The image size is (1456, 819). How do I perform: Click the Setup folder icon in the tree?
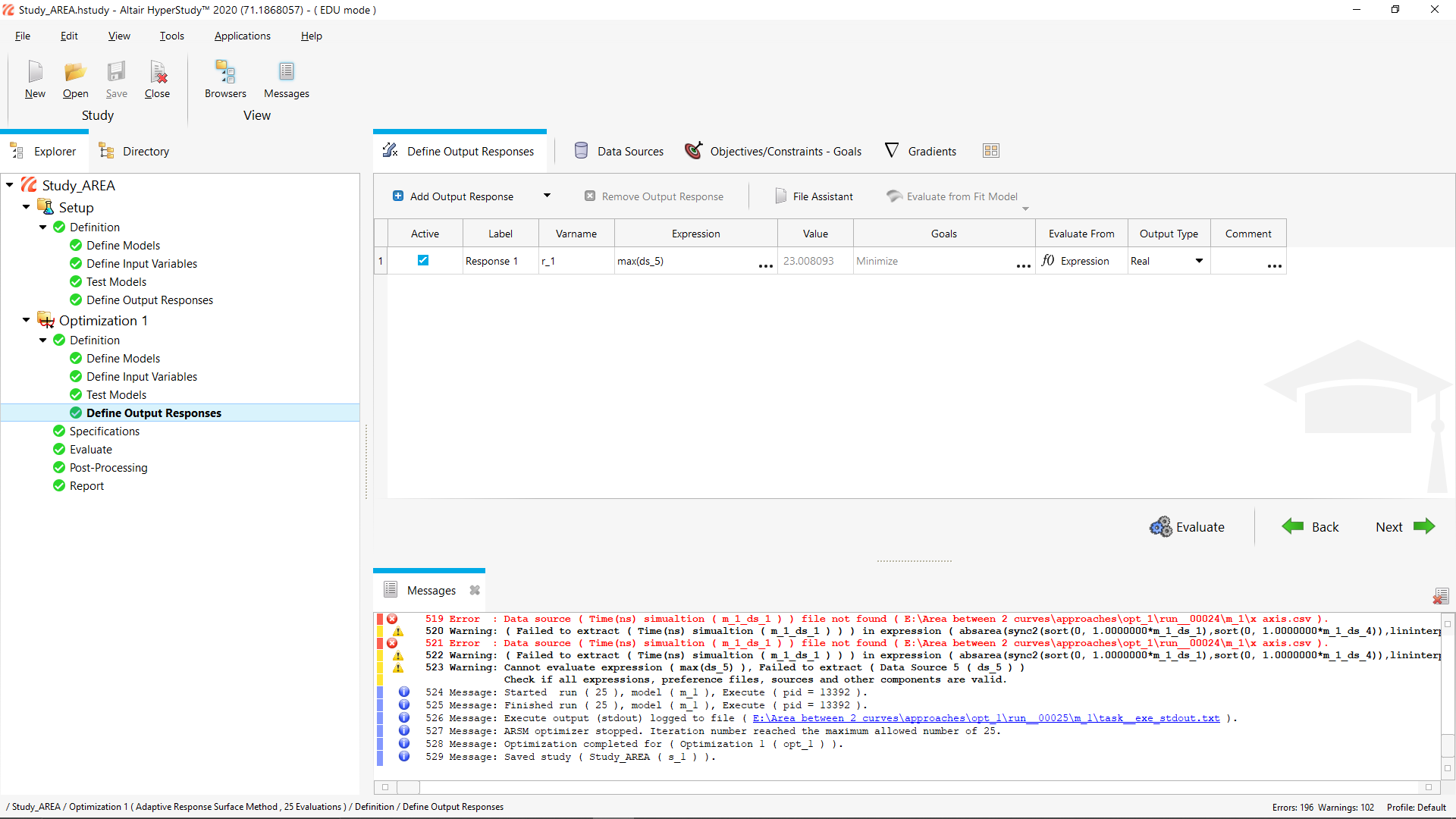click(x=45, y=207)
